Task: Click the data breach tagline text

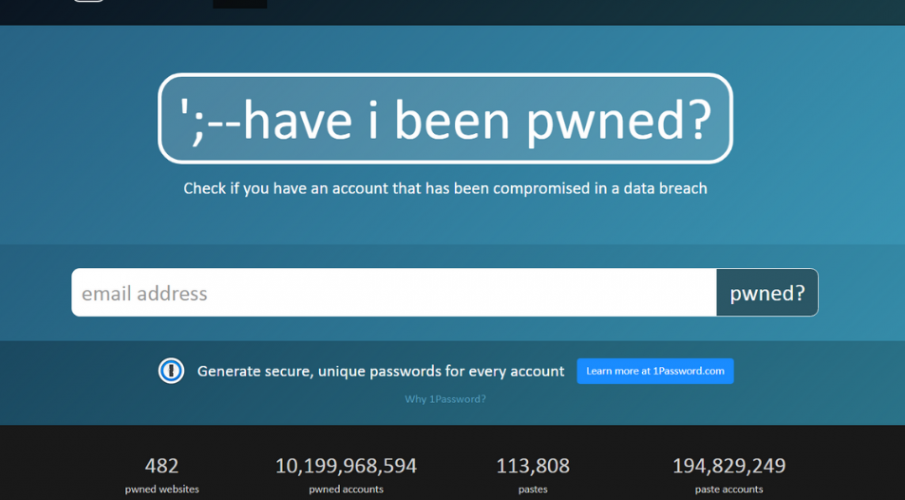Action: click(445, 188)
